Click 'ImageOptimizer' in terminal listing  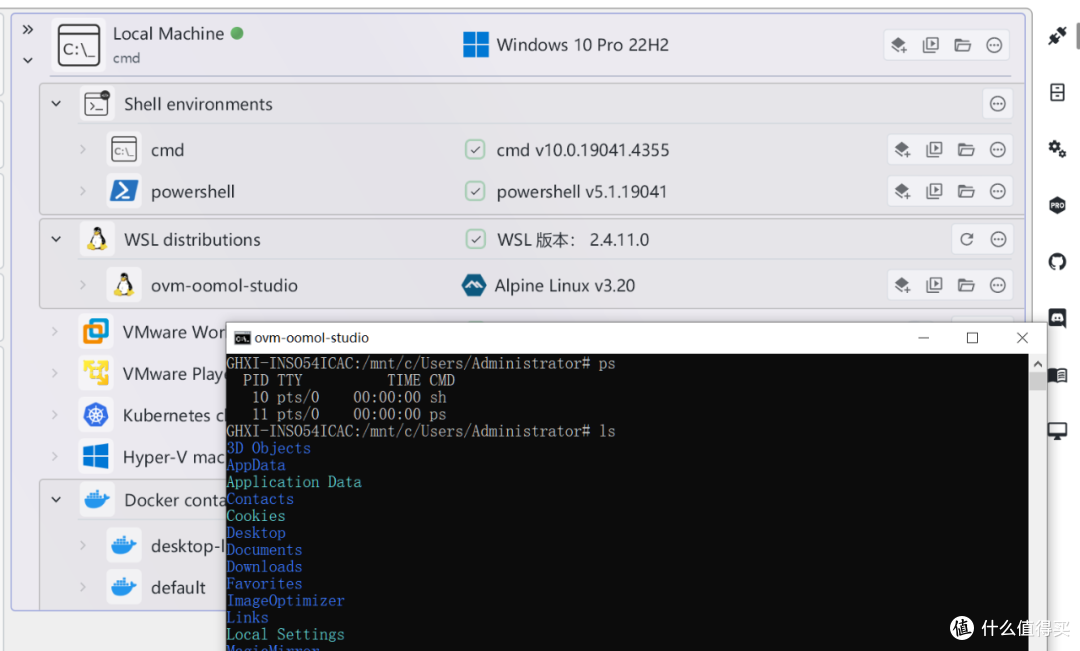tap(286, 601)
